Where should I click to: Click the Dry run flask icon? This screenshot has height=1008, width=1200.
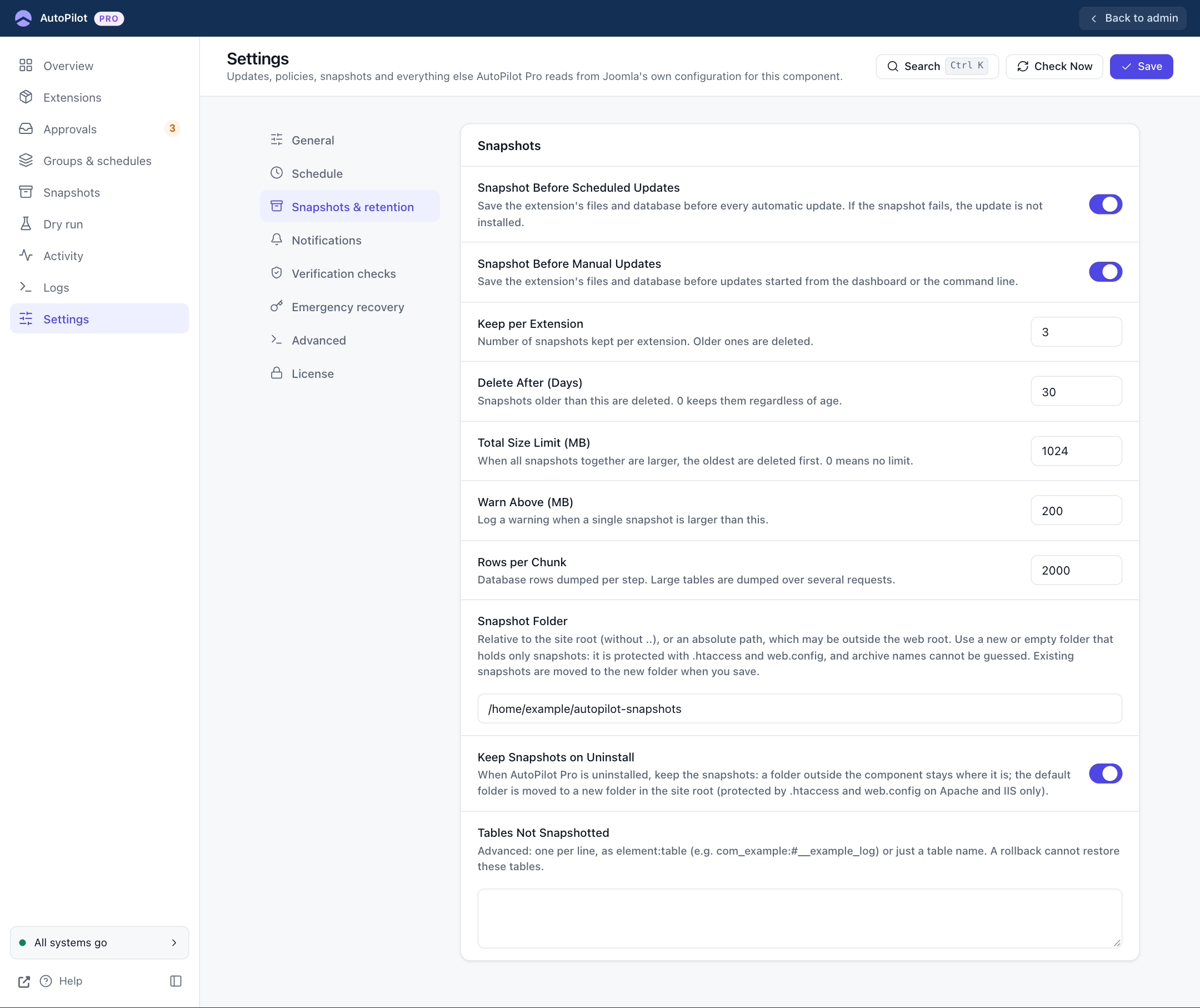(x=26, y=224)
